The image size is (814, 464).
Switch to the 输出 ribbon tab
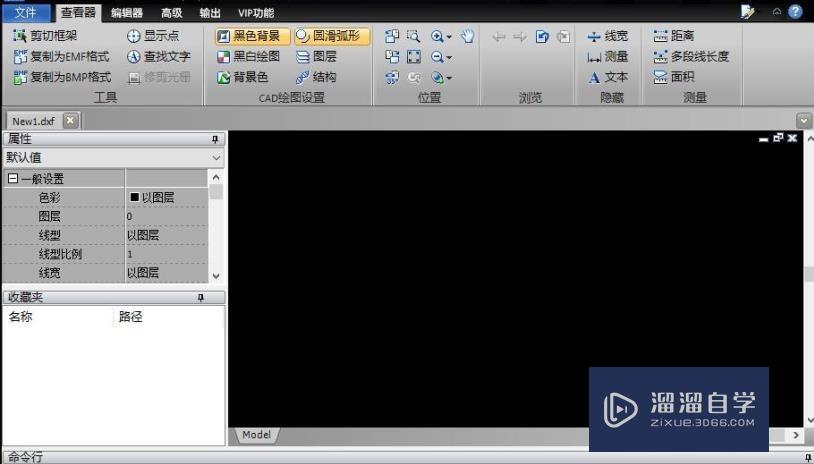(x=210, y=13)
